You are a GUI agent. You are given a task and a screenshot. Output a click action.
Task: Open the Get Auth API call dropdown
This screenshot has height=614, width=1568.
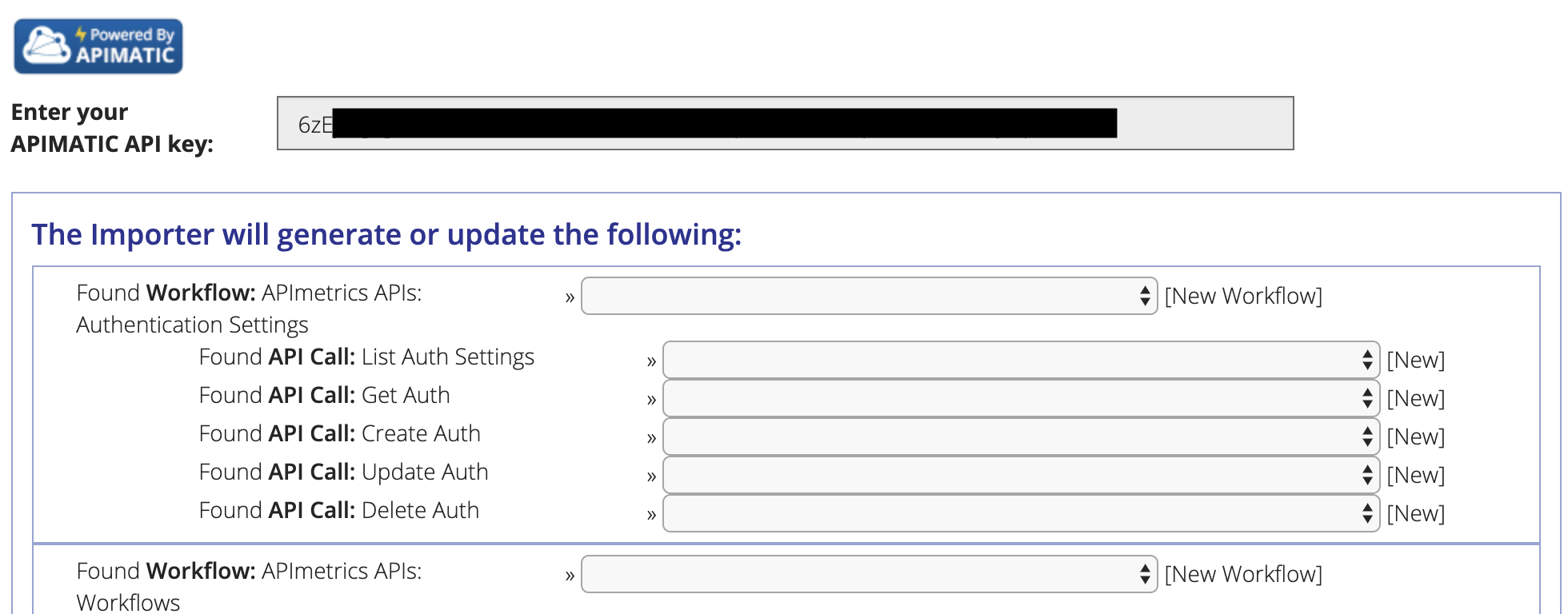click(1021, 398)
